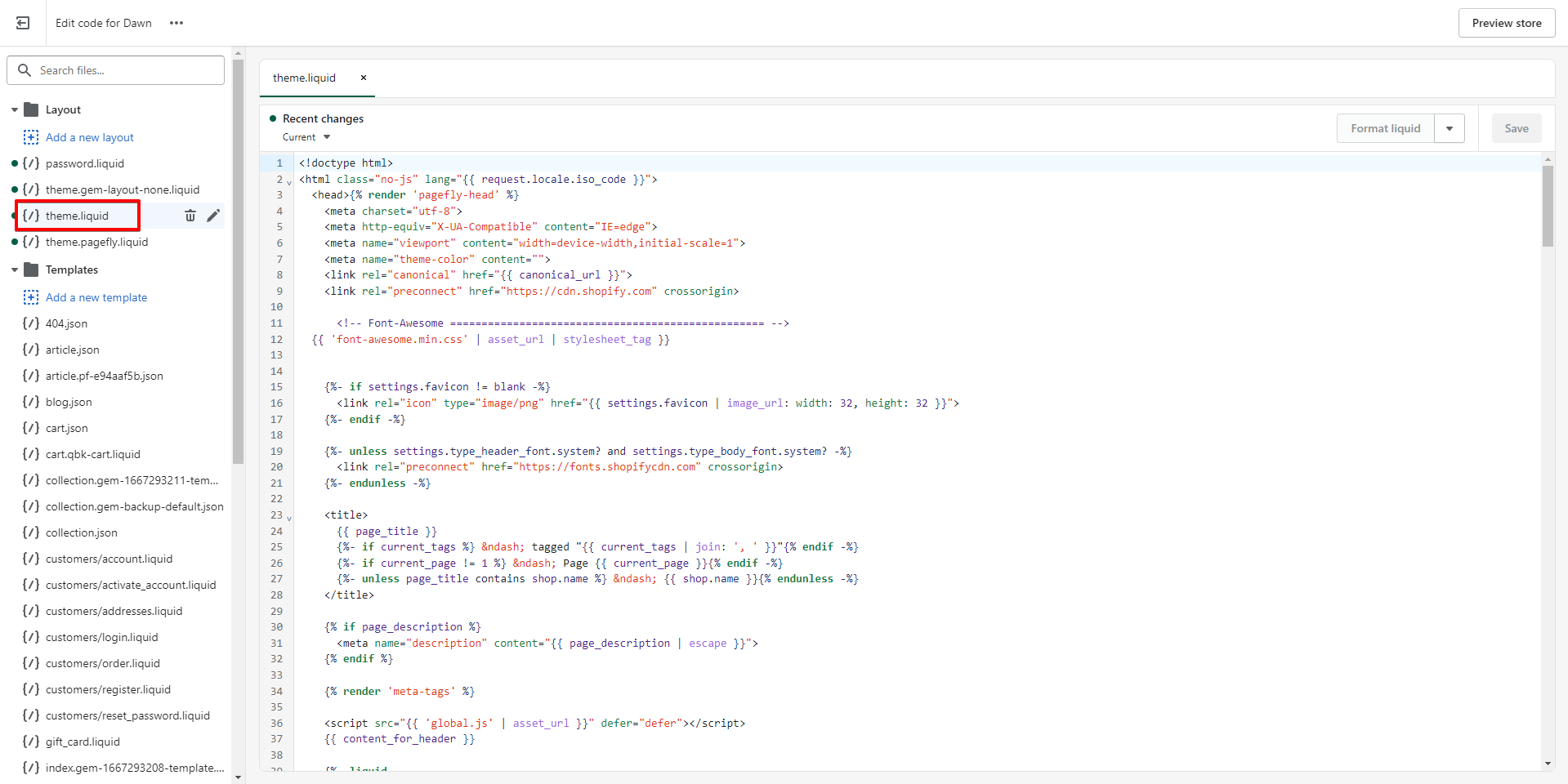Image resolution: width=1568 pixels, height=784 pixels.
Task: Focus the Search files input field
Action: click(116, 70)
